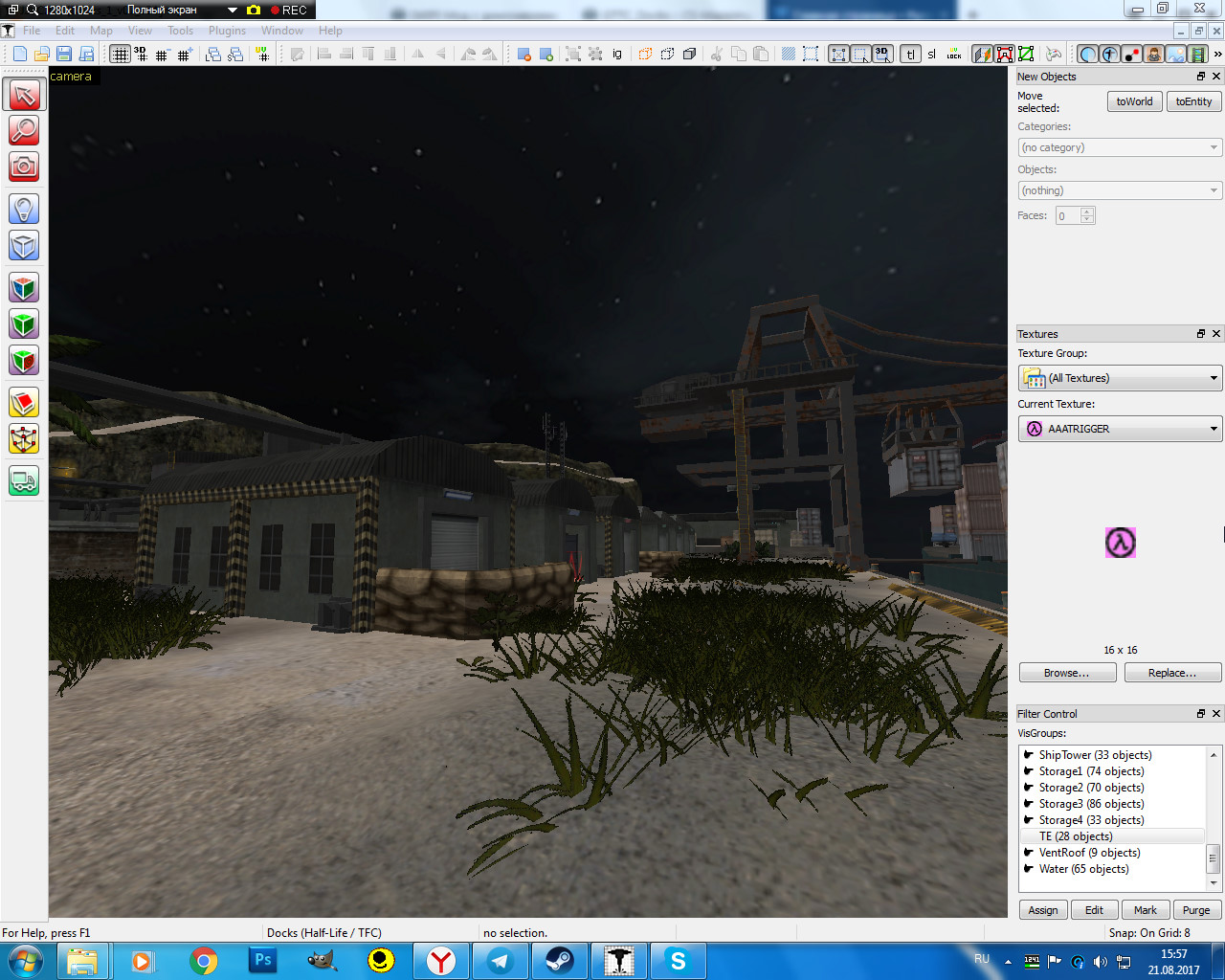Viewport: 1225px width, 980px height.
Task: Select the Selection arrow tool
Action: tap(24, 94)
